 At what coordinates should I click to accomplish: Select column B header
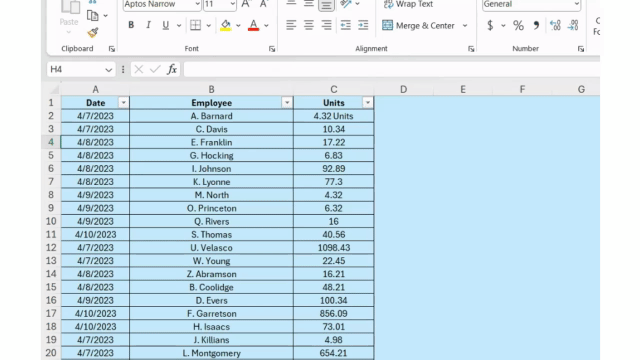pyautogui.click(x=211, y=89)
